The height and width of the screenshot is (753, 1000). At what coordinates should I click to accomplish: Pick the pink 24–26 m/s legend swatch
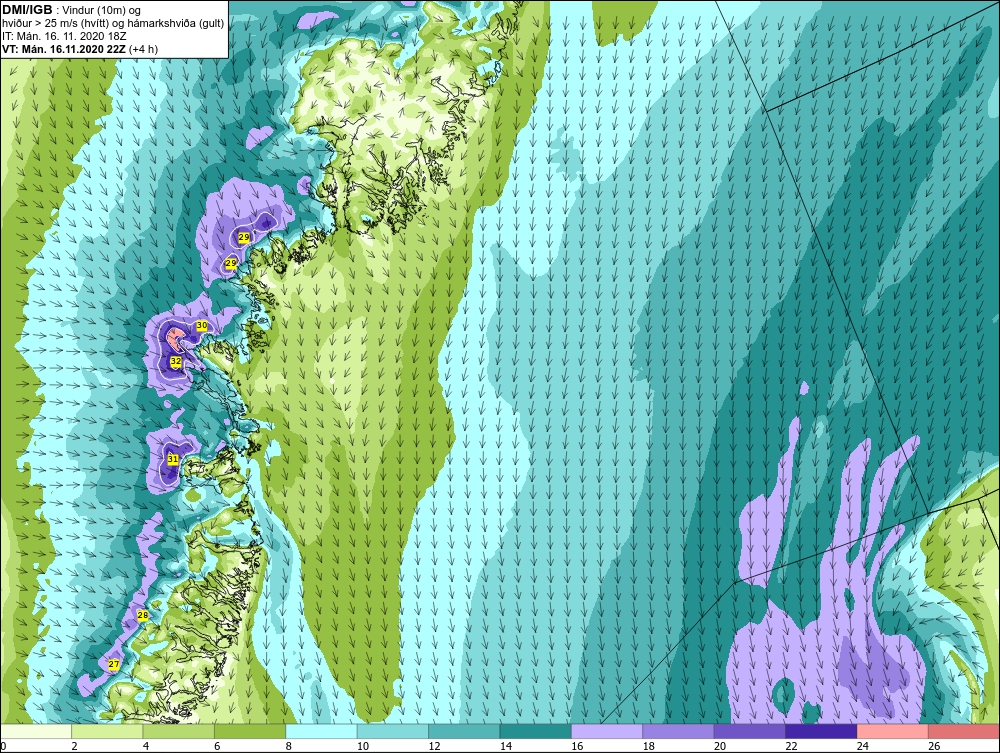893,731
